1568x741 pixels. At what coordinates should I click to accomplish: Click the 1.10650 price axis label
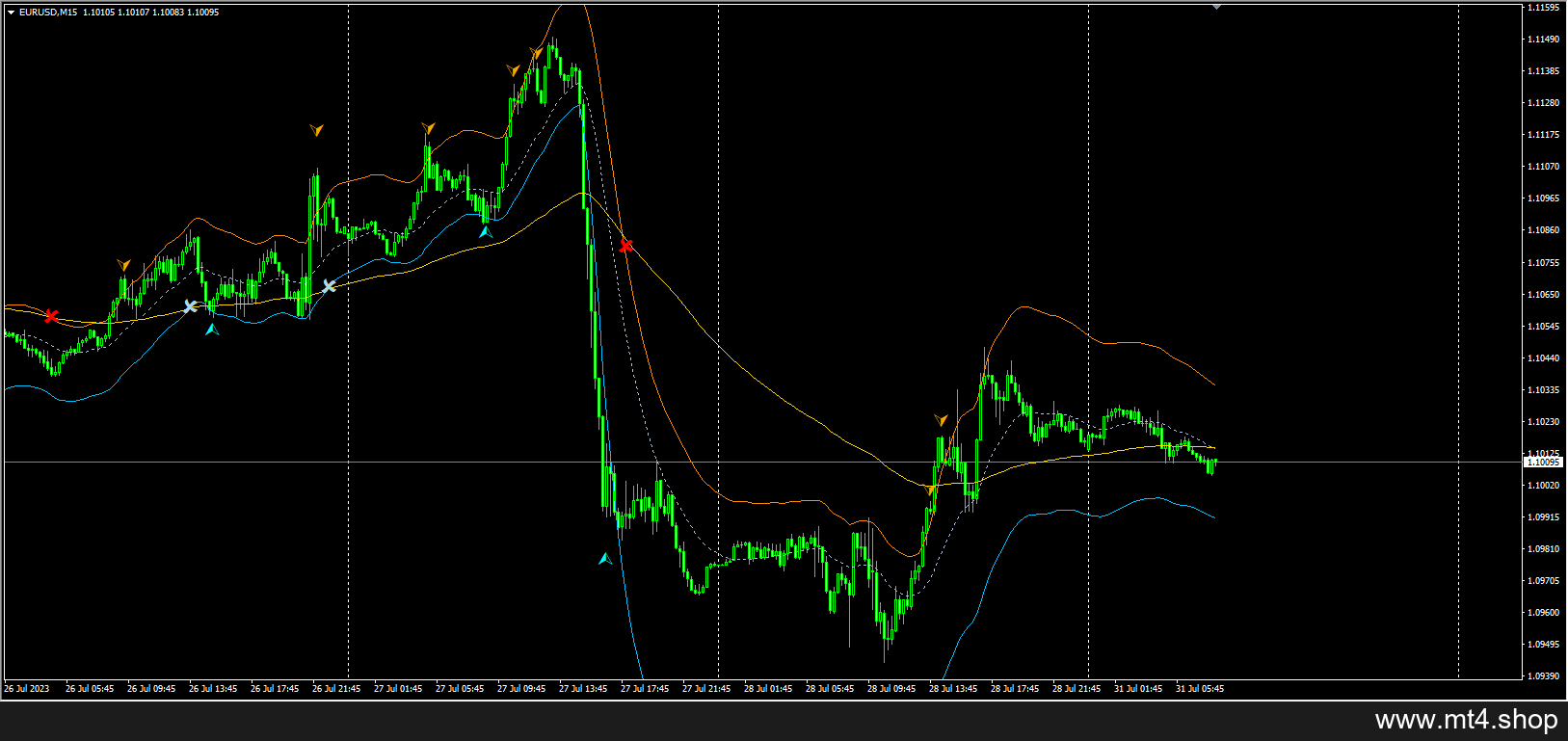tap(1544, 295)
